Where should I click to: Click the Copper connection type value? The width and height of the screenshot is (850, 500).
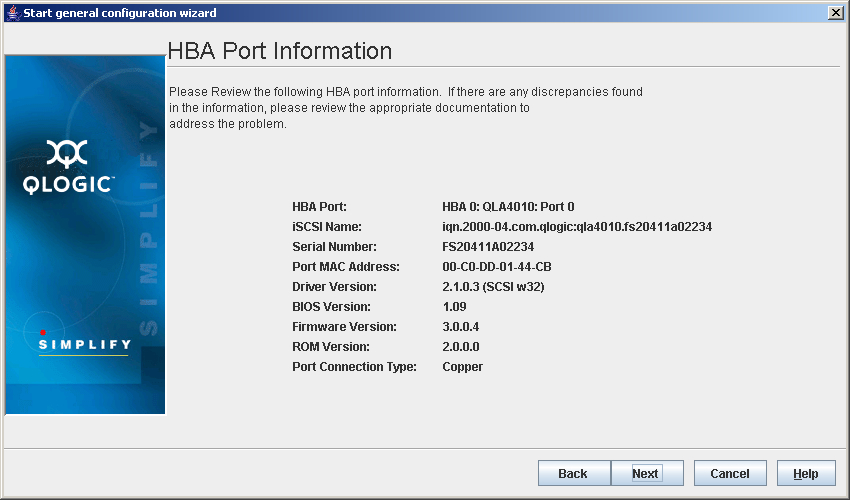pos(462,367)
